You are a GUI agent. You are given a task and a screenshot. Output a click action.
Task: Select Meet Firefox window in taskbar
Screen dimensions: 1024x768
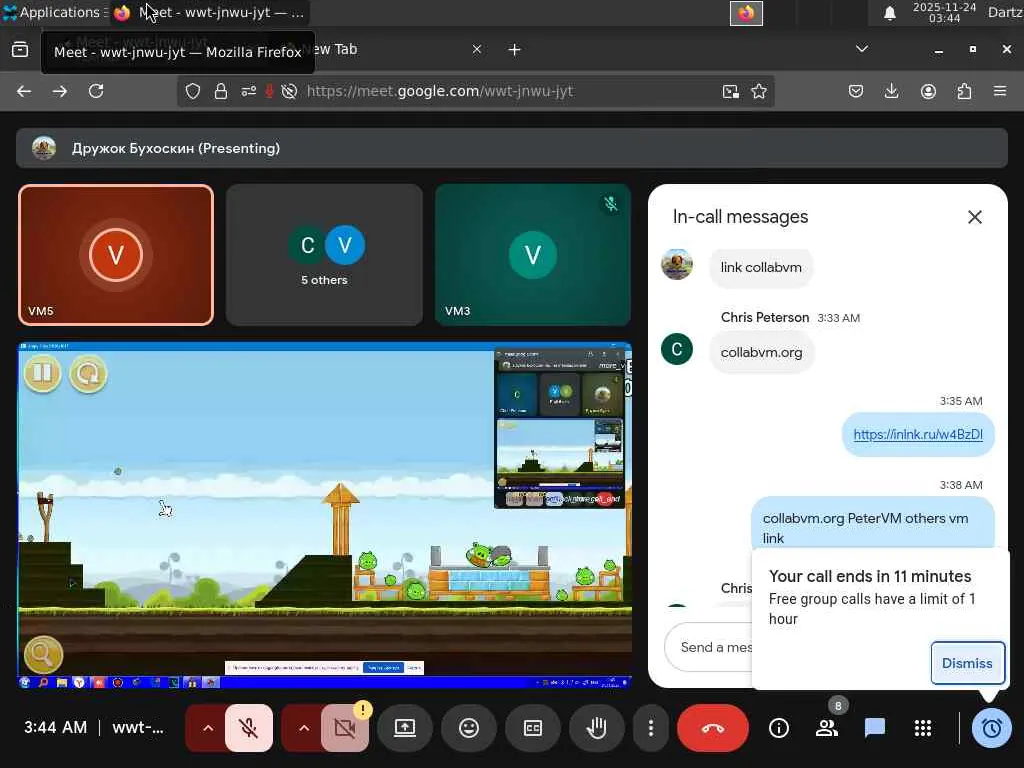coord(209,12)
